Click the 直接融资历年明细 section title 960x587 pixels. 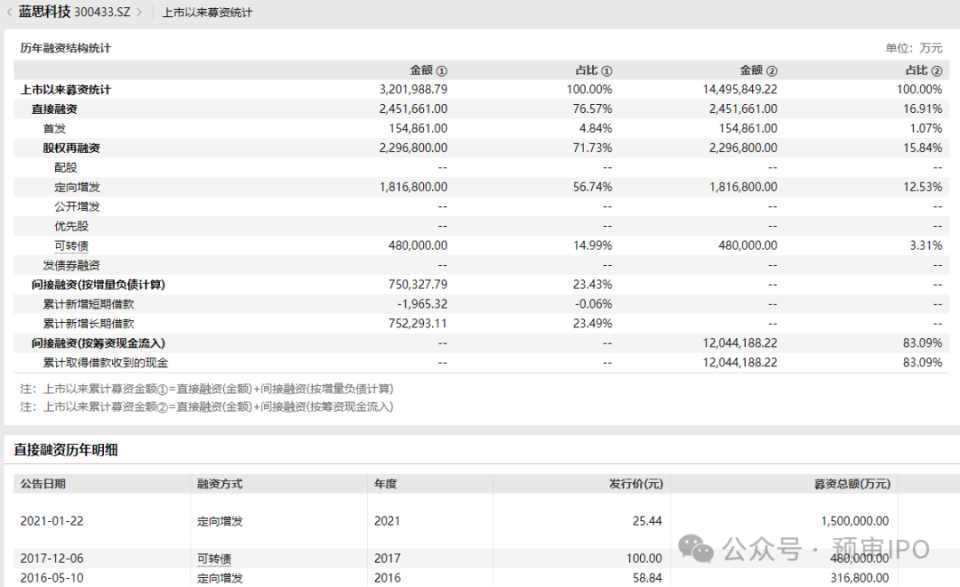[66, 450]
